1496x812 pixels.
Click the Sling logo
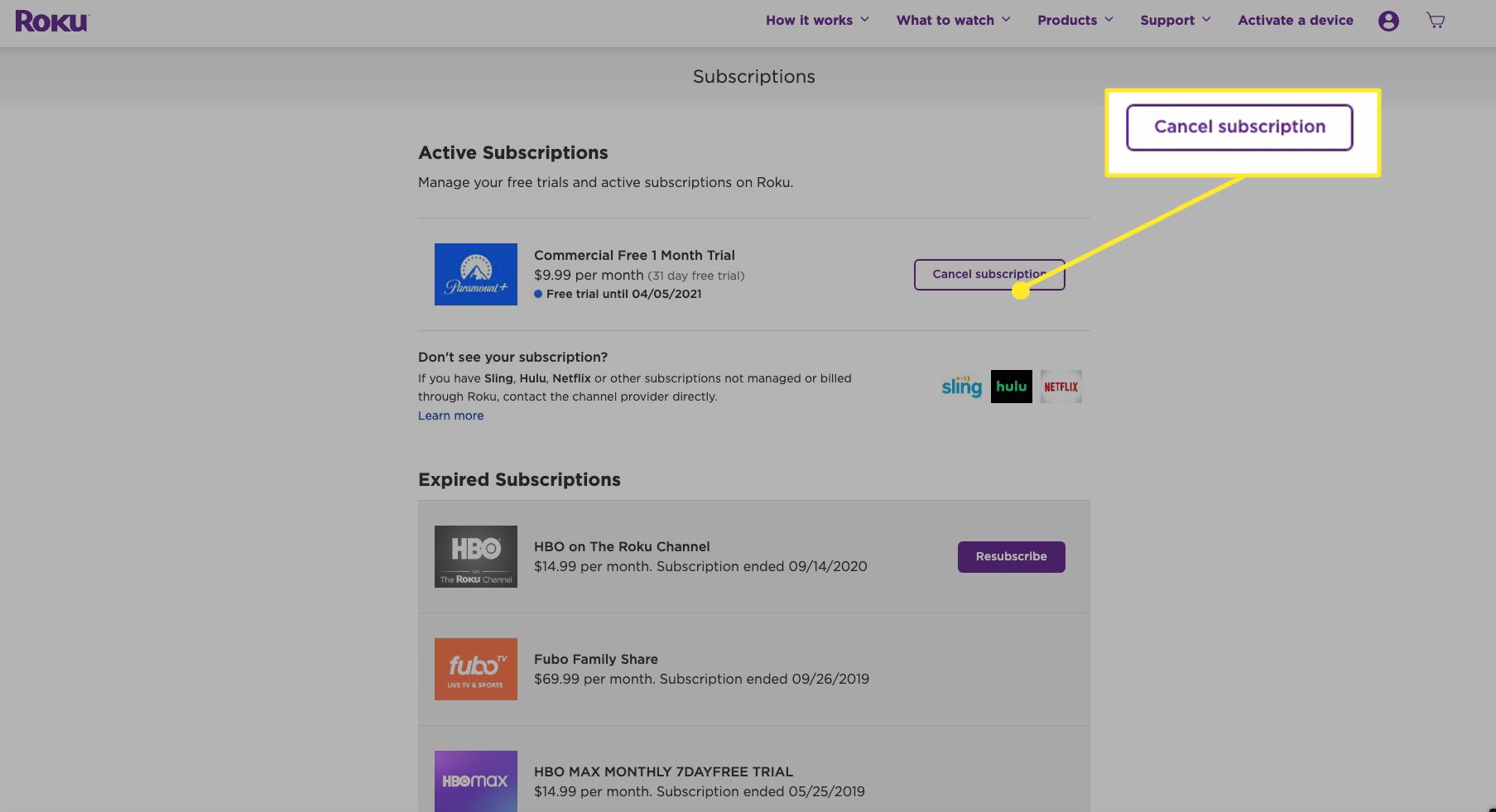pyautogui.click(x=961, y=386)
